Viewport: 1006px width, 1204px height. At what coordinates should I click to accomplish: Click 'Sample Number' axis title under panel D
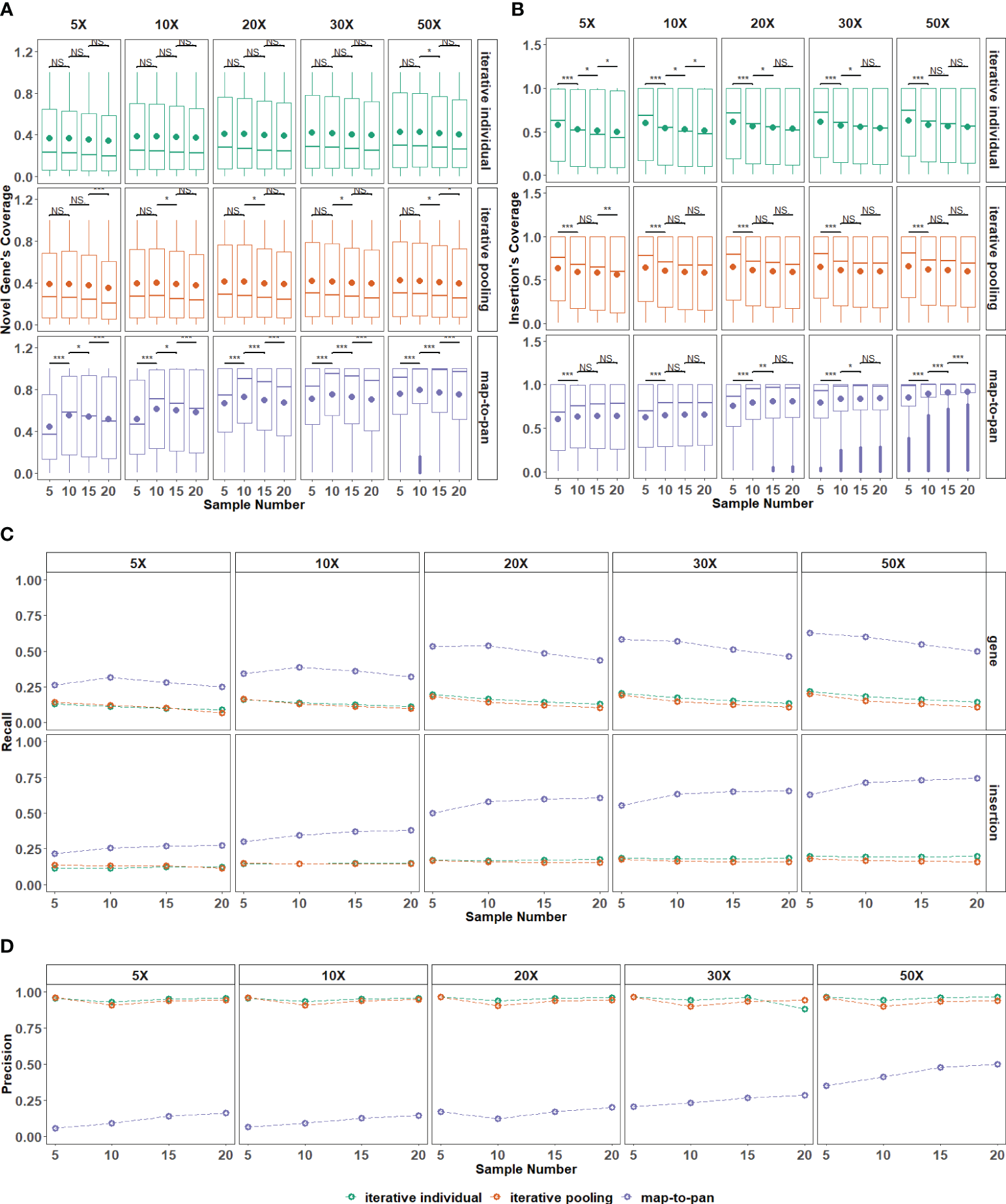(x=526, y=1169)
